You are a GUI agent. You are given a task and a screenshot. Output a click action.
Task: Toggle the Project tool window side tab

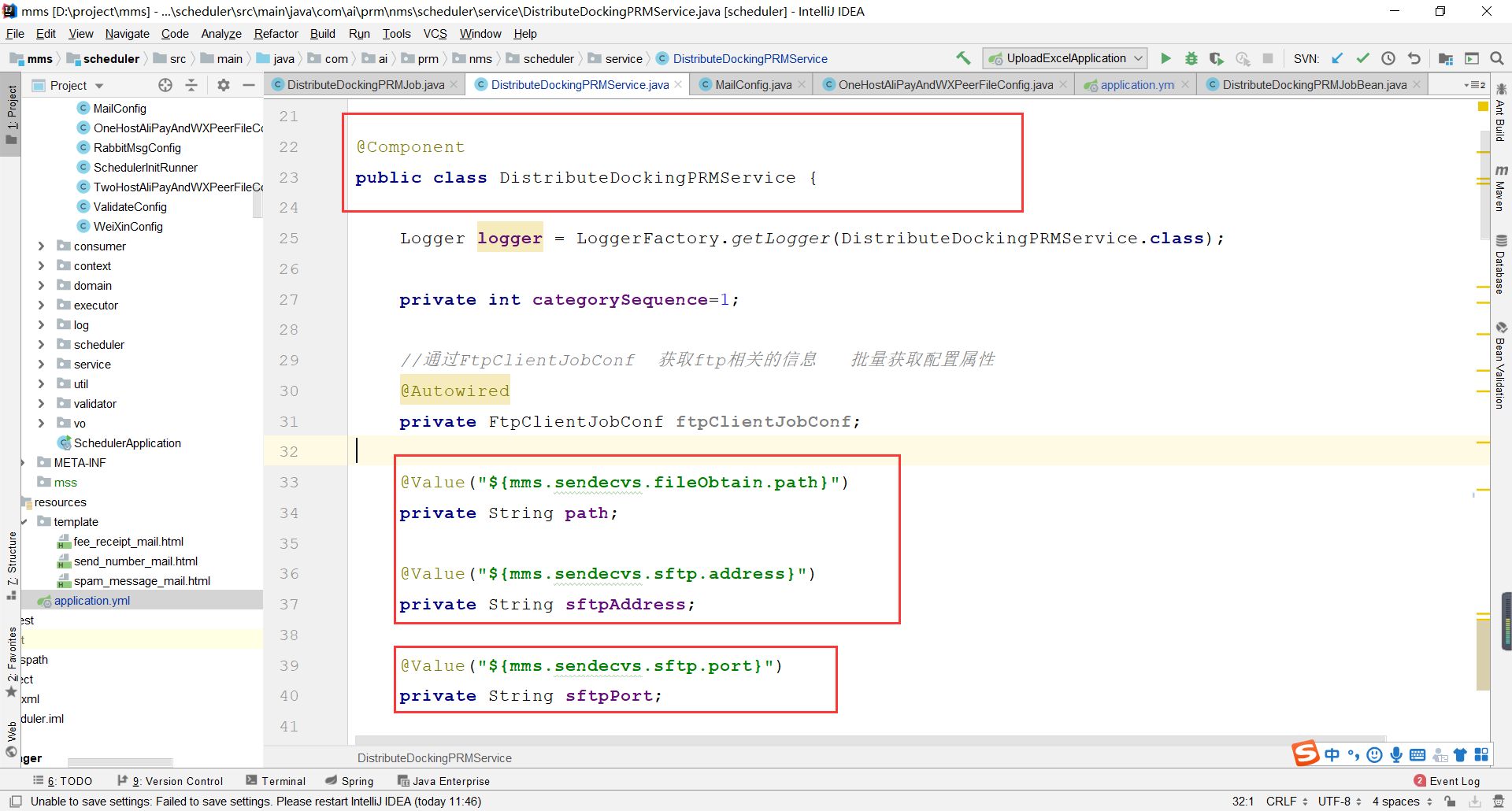tap(11, 114)
